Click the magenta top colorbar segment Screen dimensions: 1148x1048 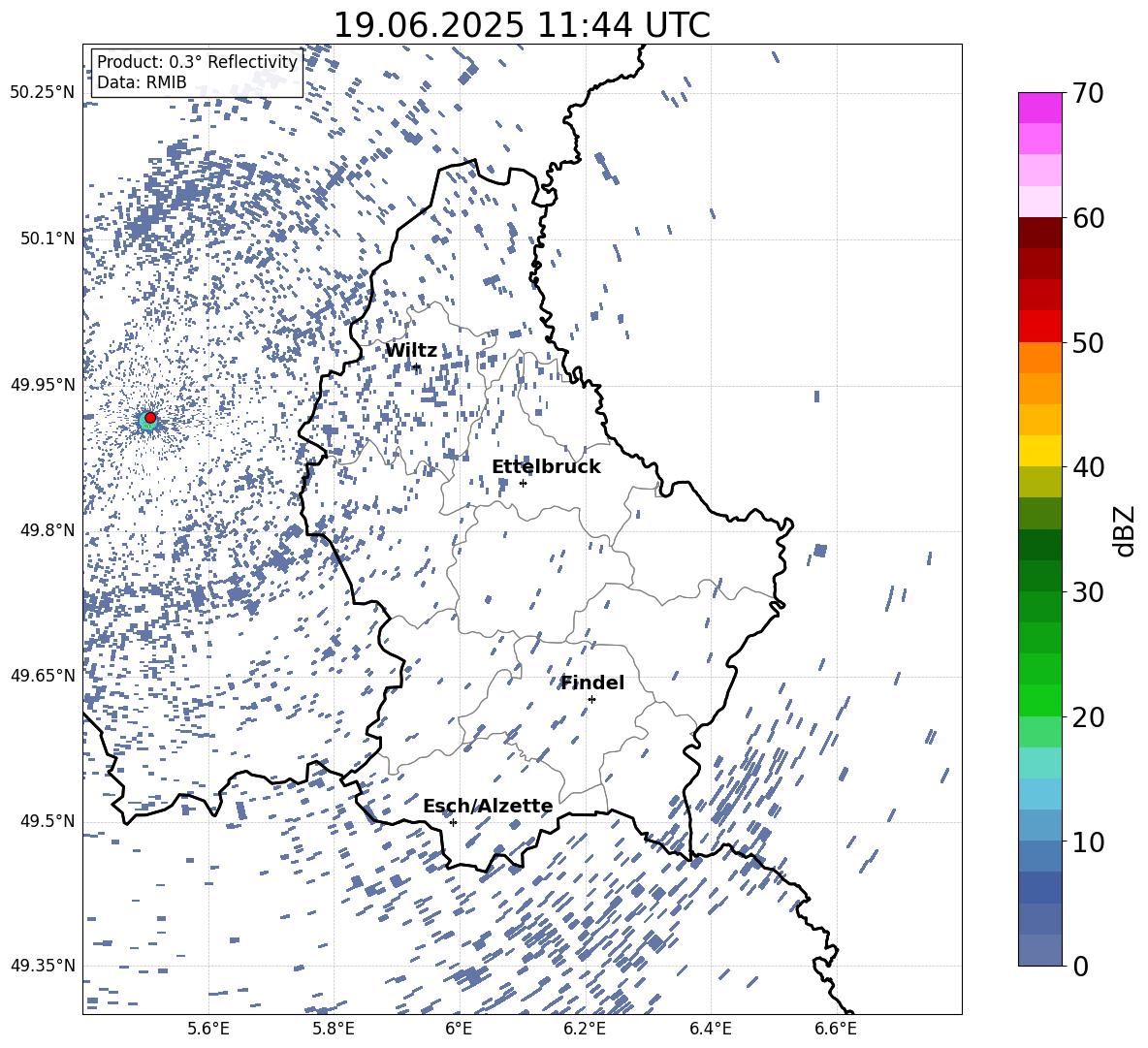(x=1039, y=108)
